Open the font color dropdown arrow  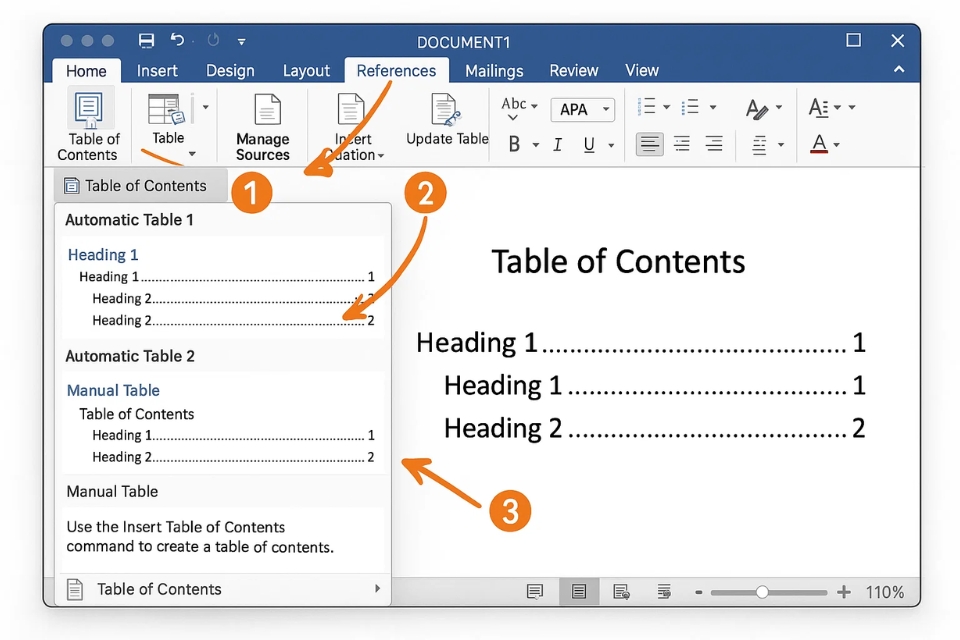(x=837, y=144)
